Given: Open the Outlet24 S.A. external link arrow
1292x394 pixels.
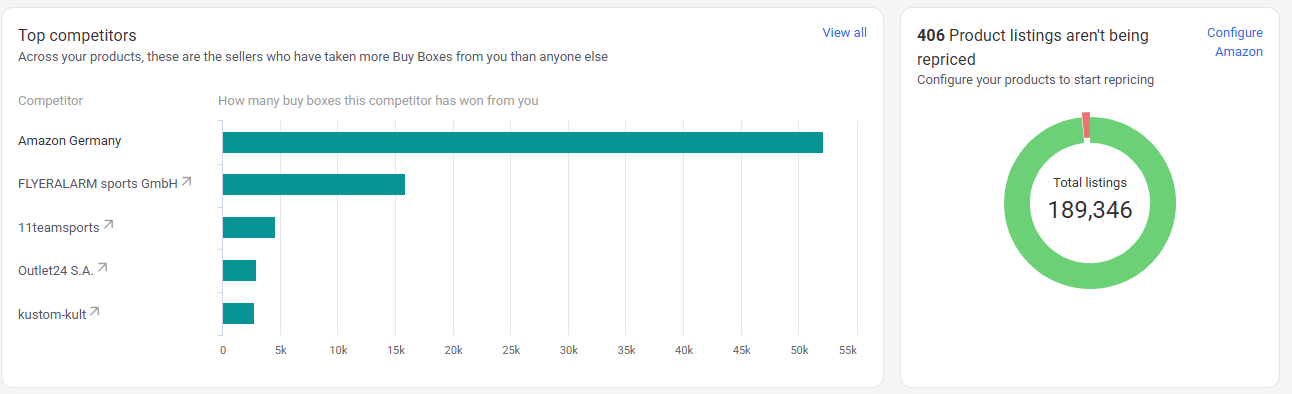Looking at the screenshot, I should click(x=102, y=268).
